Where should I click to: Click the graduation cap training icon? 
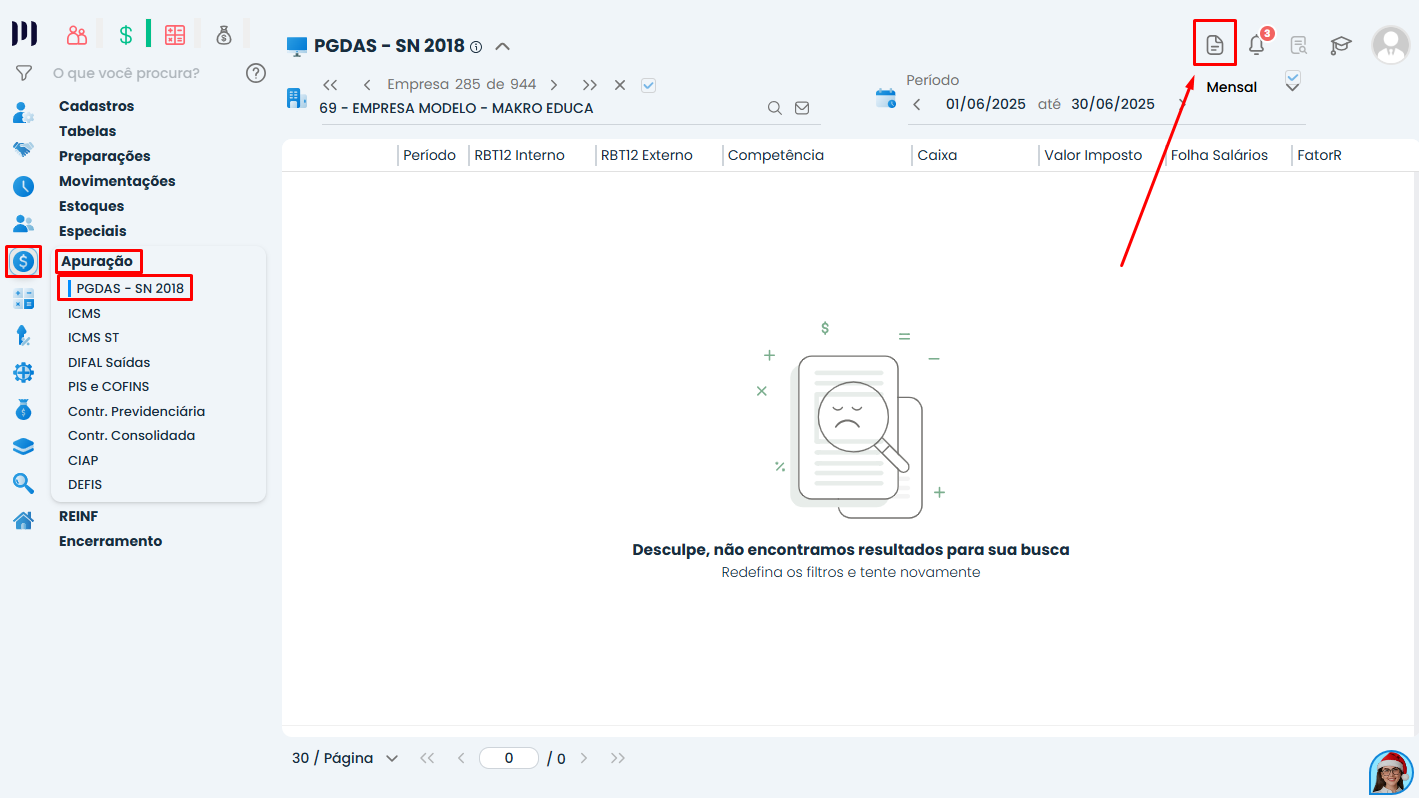[x=1340, y=45]
